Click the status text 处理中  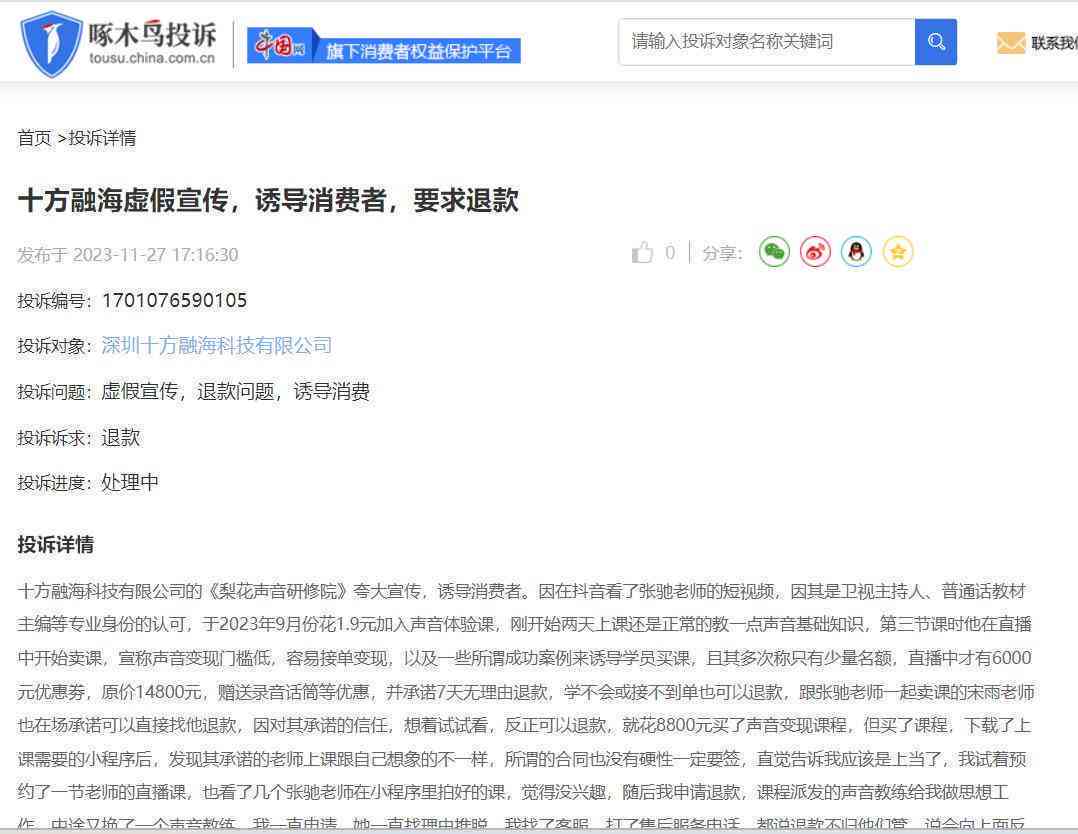[130, 482]
